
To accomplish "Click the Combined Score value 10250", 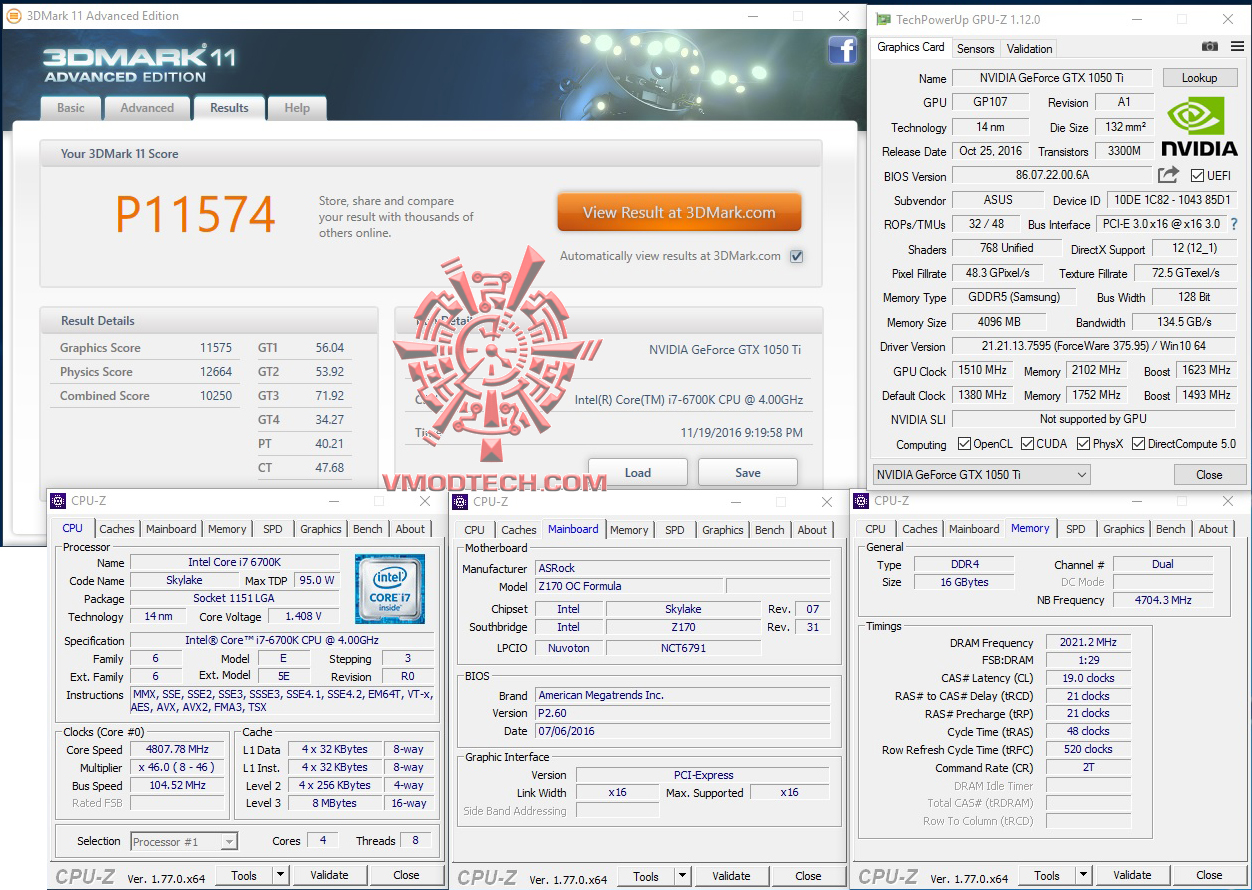I will (215, 396).
